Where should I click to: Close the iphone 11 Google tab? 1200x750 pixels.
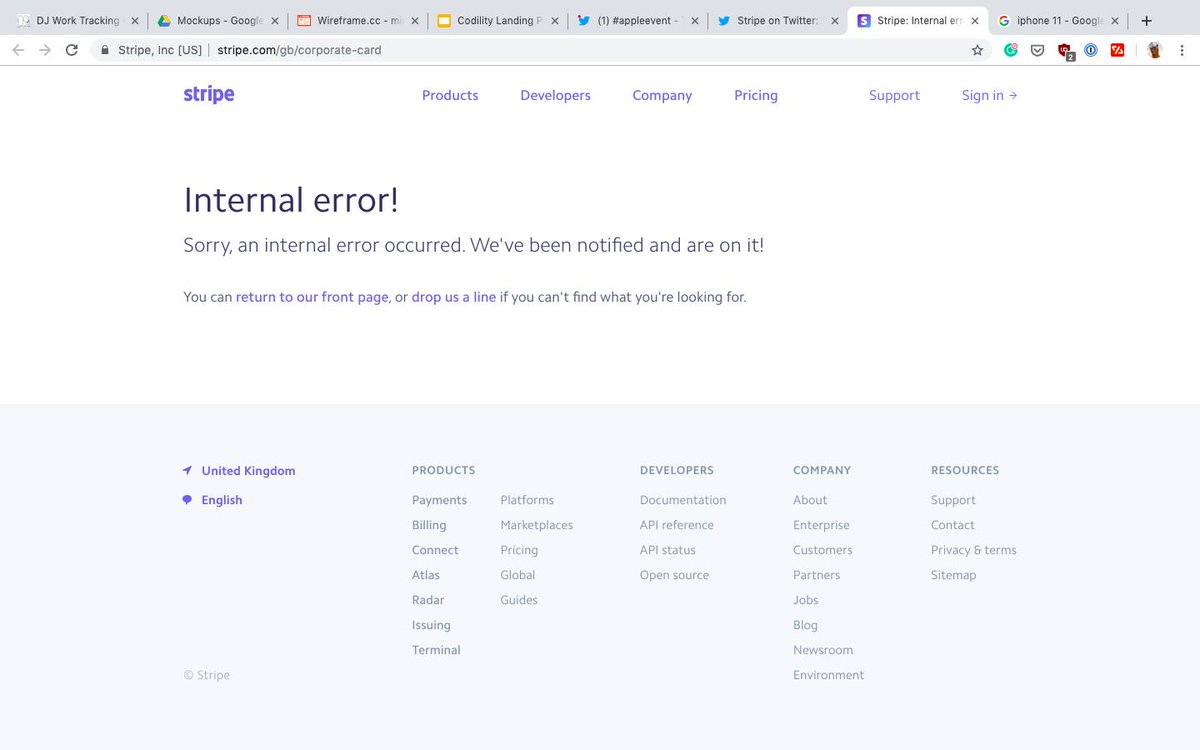tap(1115, 20)
